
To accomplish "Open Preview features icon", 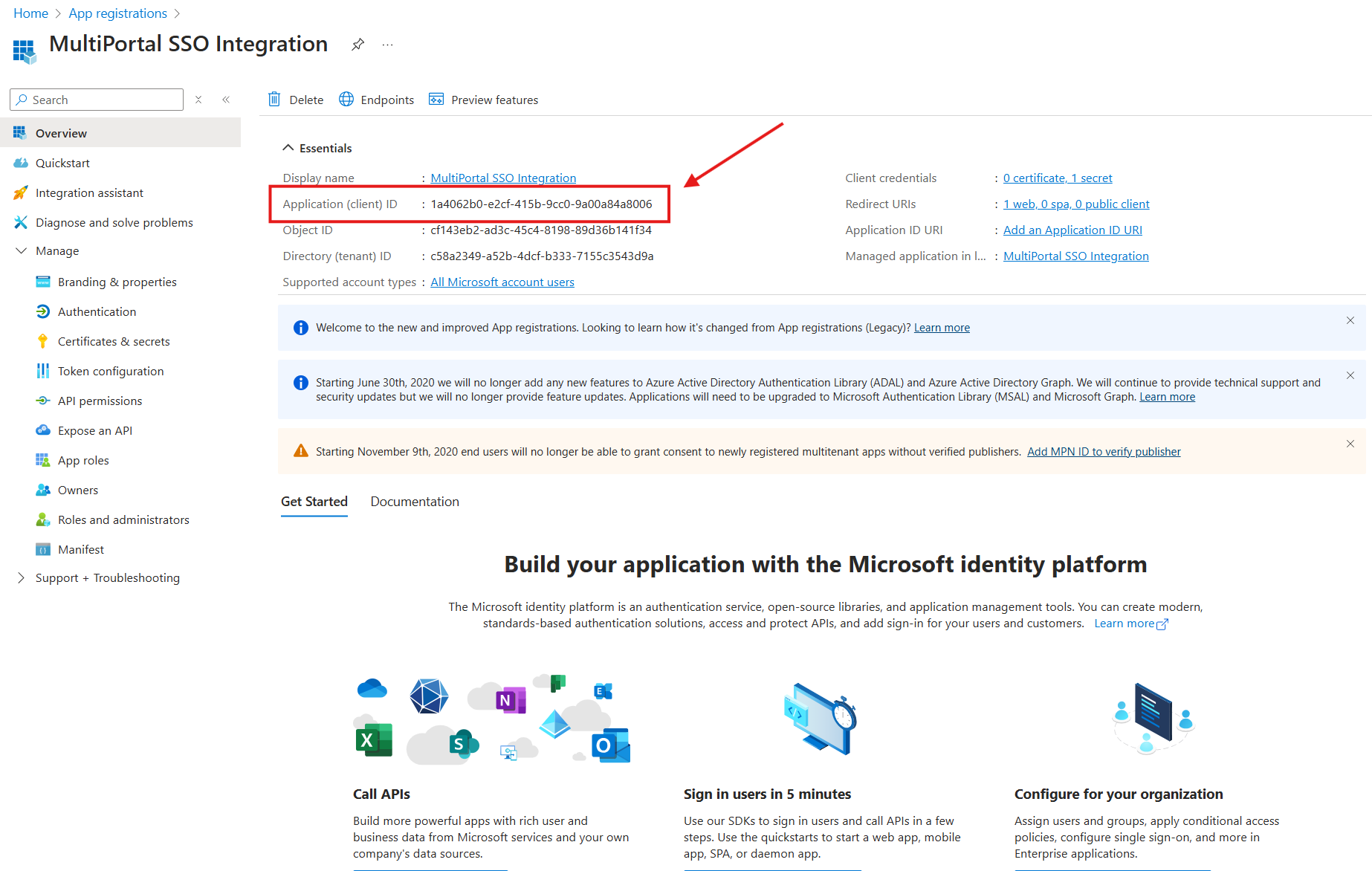I will 436,100.
